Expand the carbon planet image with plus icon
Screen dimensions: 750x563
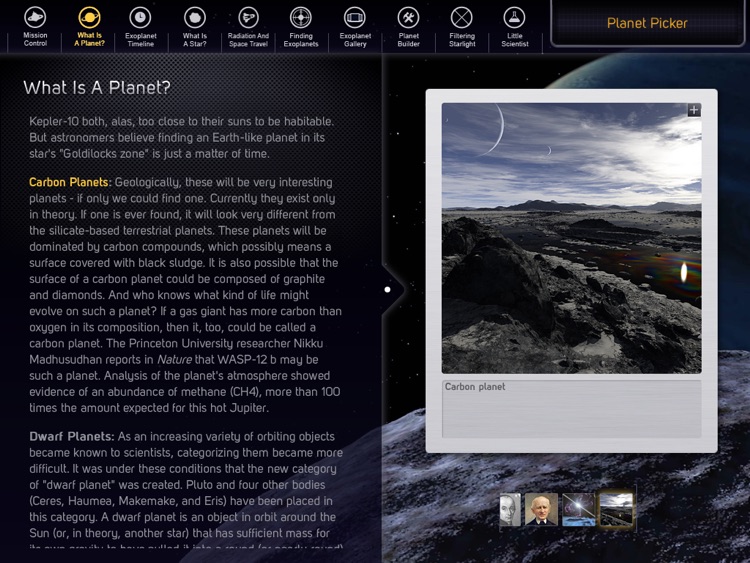[x=694, y=110]
